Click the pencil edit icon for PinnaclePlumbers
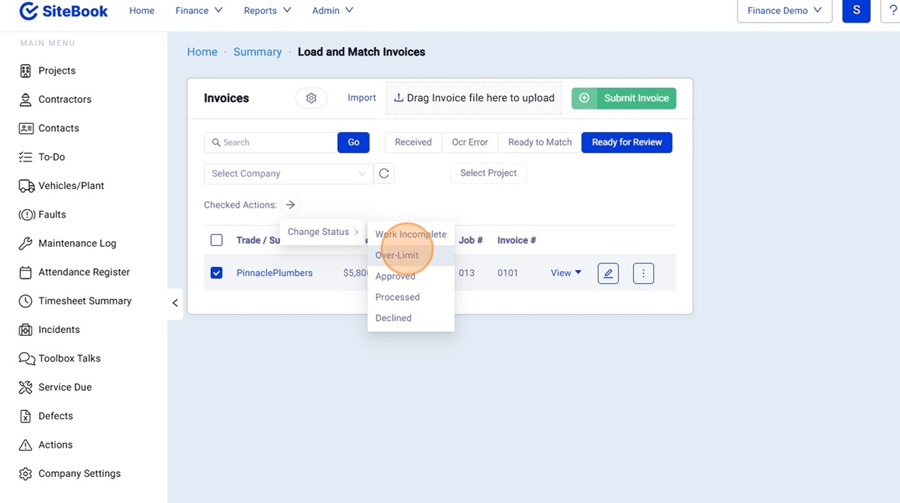This screenshot has height=503, width=900. click(608, 273)
